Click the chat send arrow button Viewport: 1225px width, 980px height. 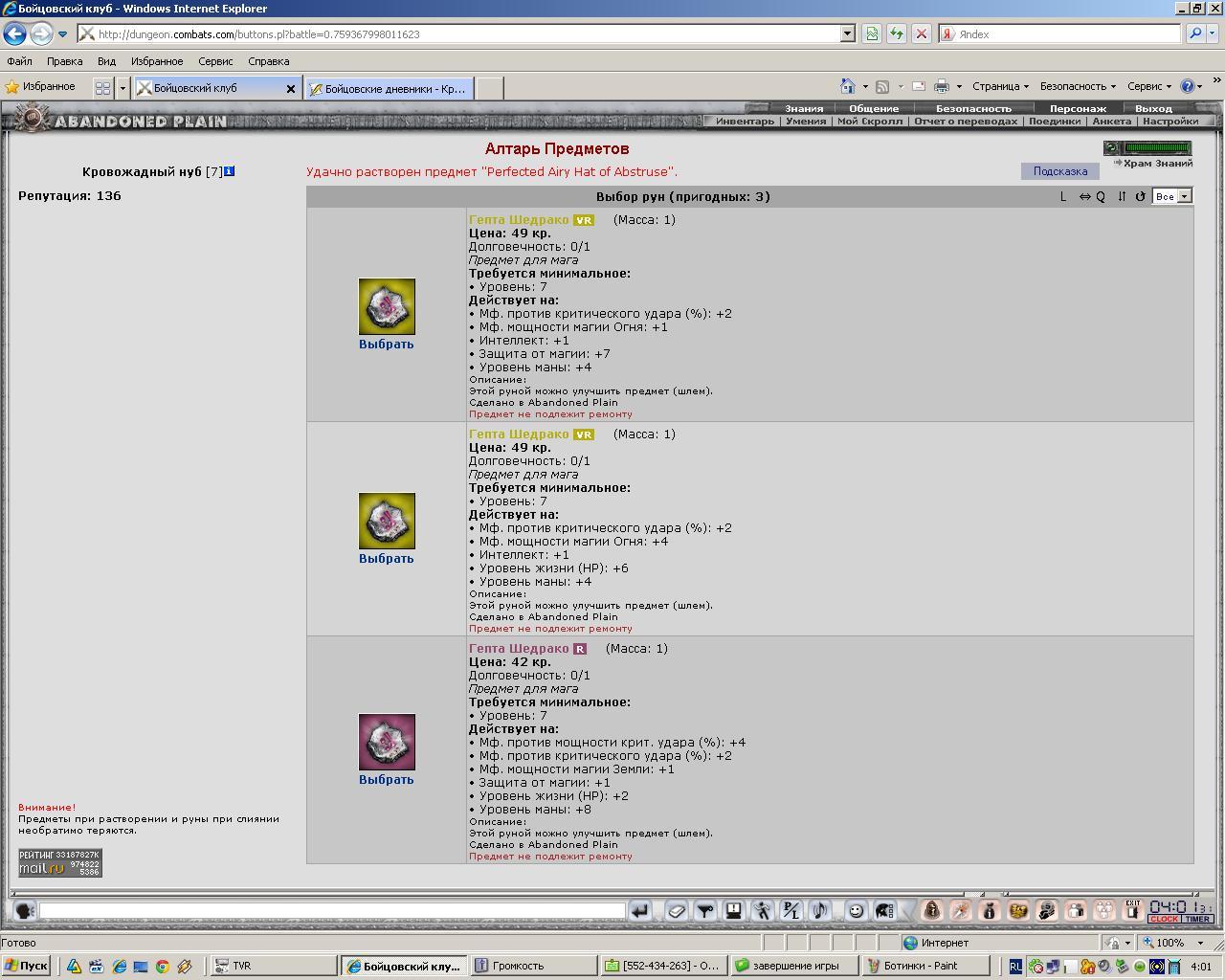pyautogui.click(x=640, y=910)
